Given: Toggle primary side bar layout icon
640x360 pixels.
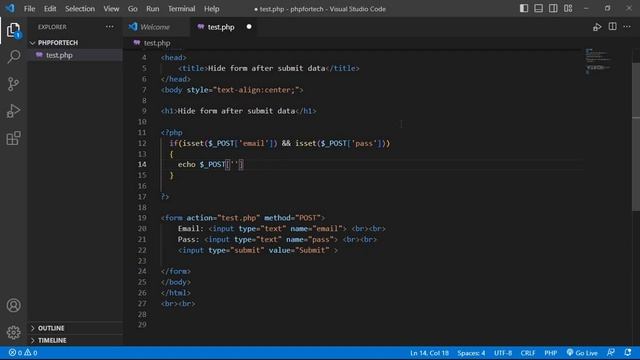Looking at the screenshot, I should (x=524, y=8).
